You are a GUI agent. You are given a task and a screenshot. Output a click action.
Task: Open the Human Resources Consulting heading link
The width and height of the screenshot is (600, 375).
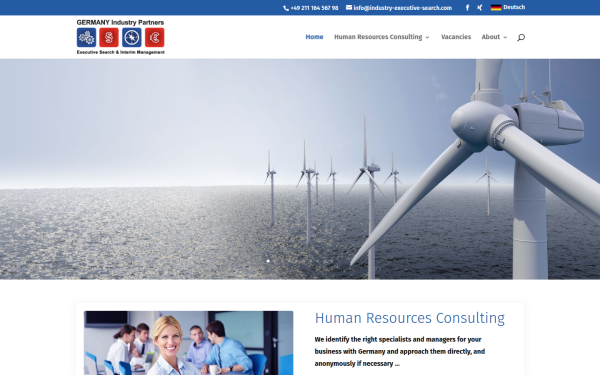(x=409, y=318)
